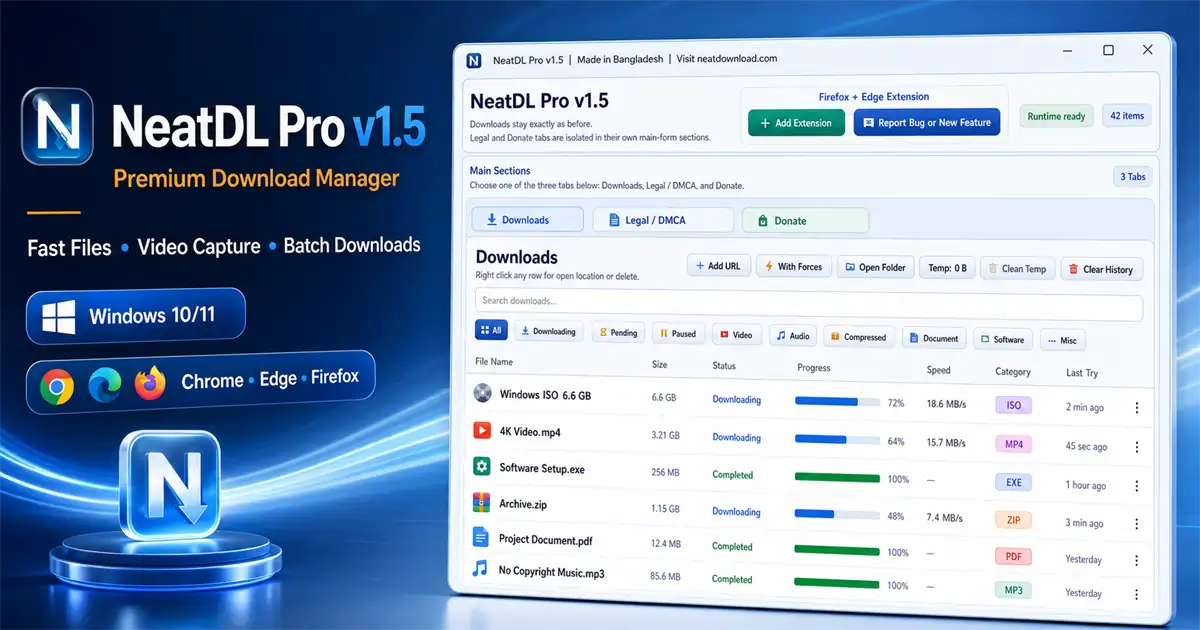Switch to the Downloads tab

coord(527,219)
